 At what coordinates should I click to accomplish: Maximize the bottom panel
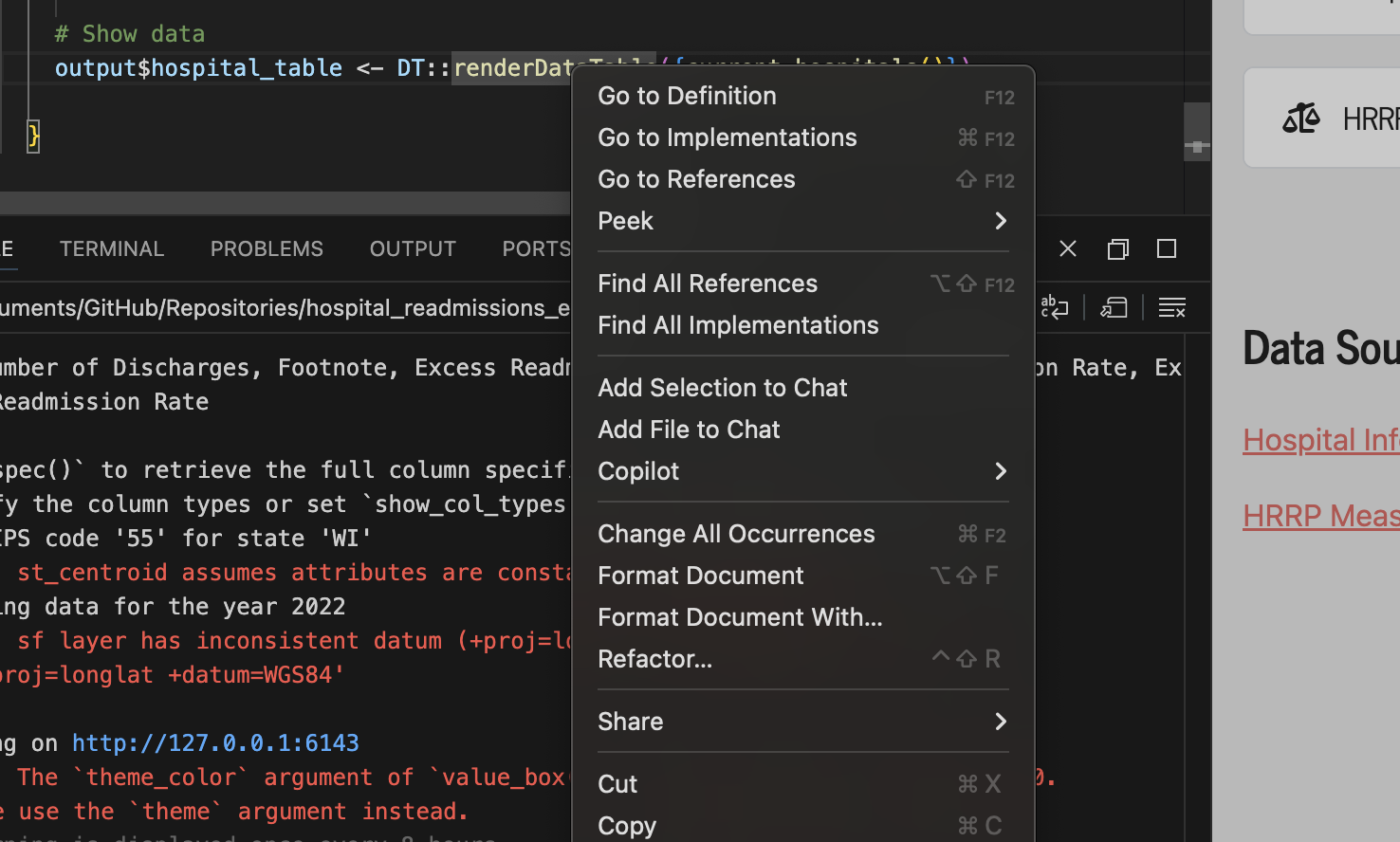click(x=1167, y=248)
